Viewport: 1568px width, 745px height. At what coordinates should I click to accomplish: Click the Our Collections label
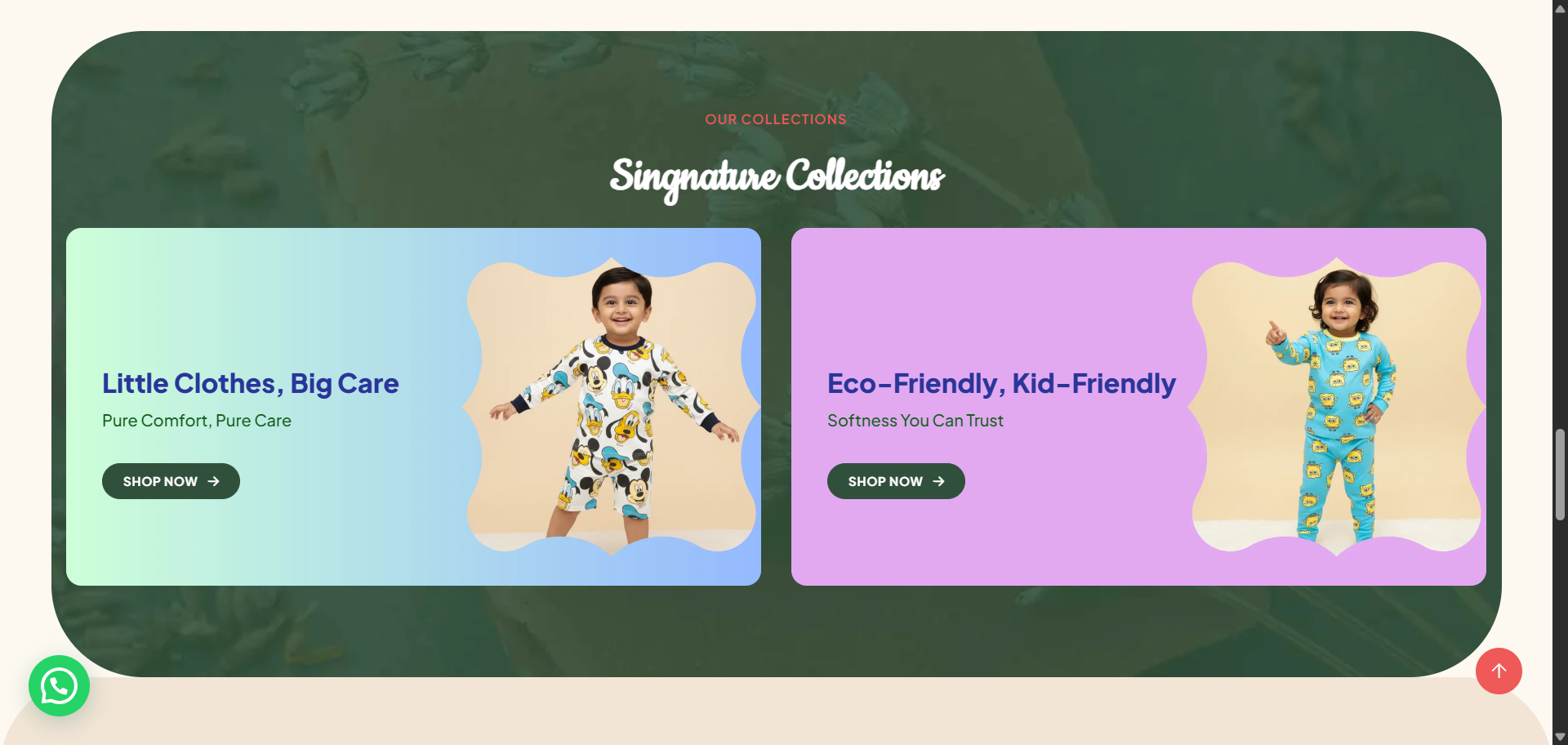coord(776,119)
